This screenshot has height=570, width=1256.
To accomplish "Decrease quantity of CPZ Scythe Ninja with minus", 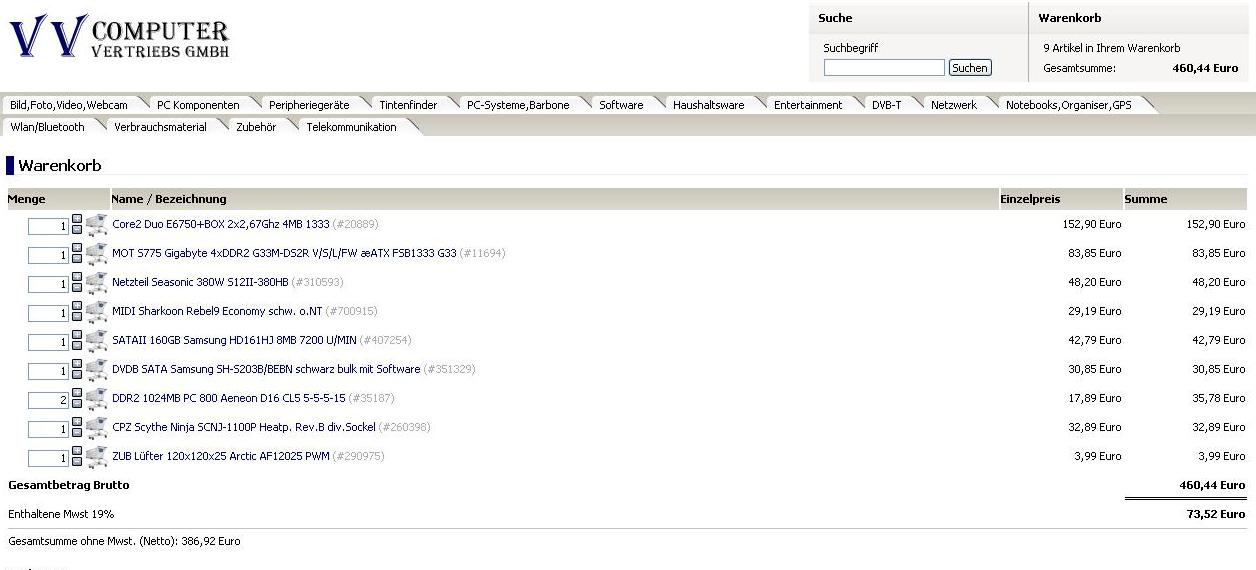I will [x=77, y=432].
